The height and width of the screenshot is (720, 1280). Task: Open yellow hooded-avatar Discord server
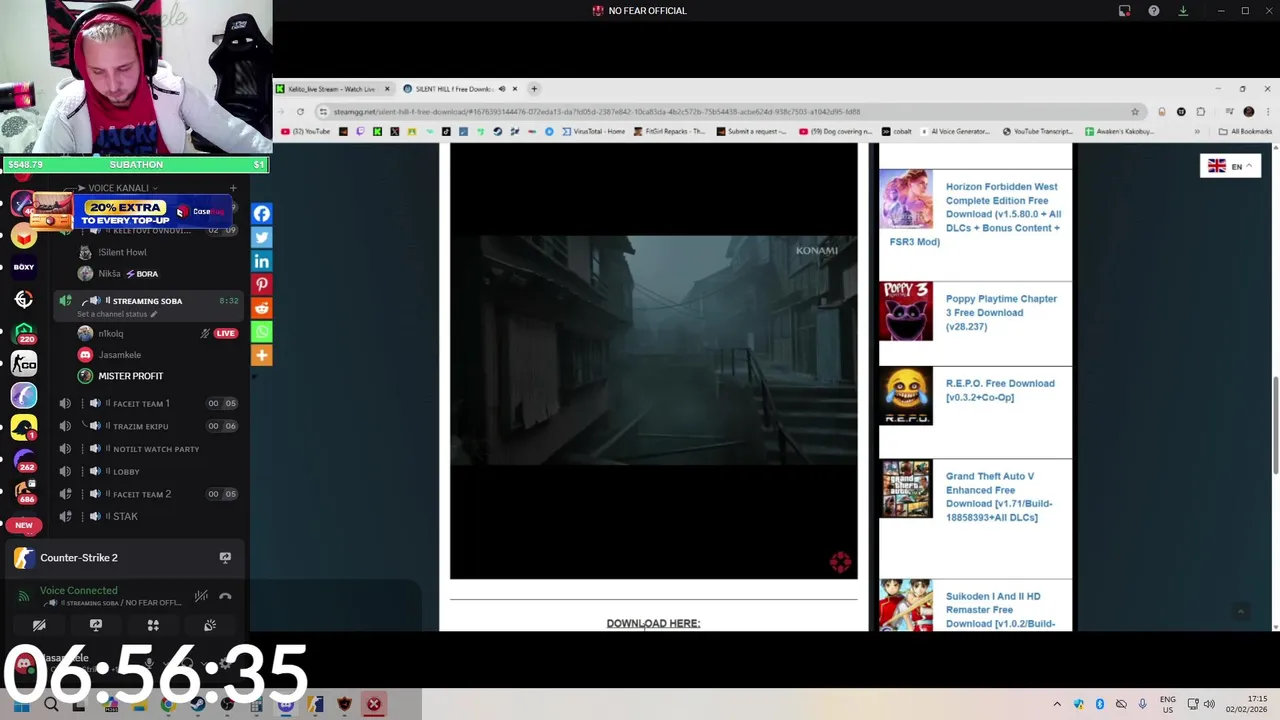[24, 428]
